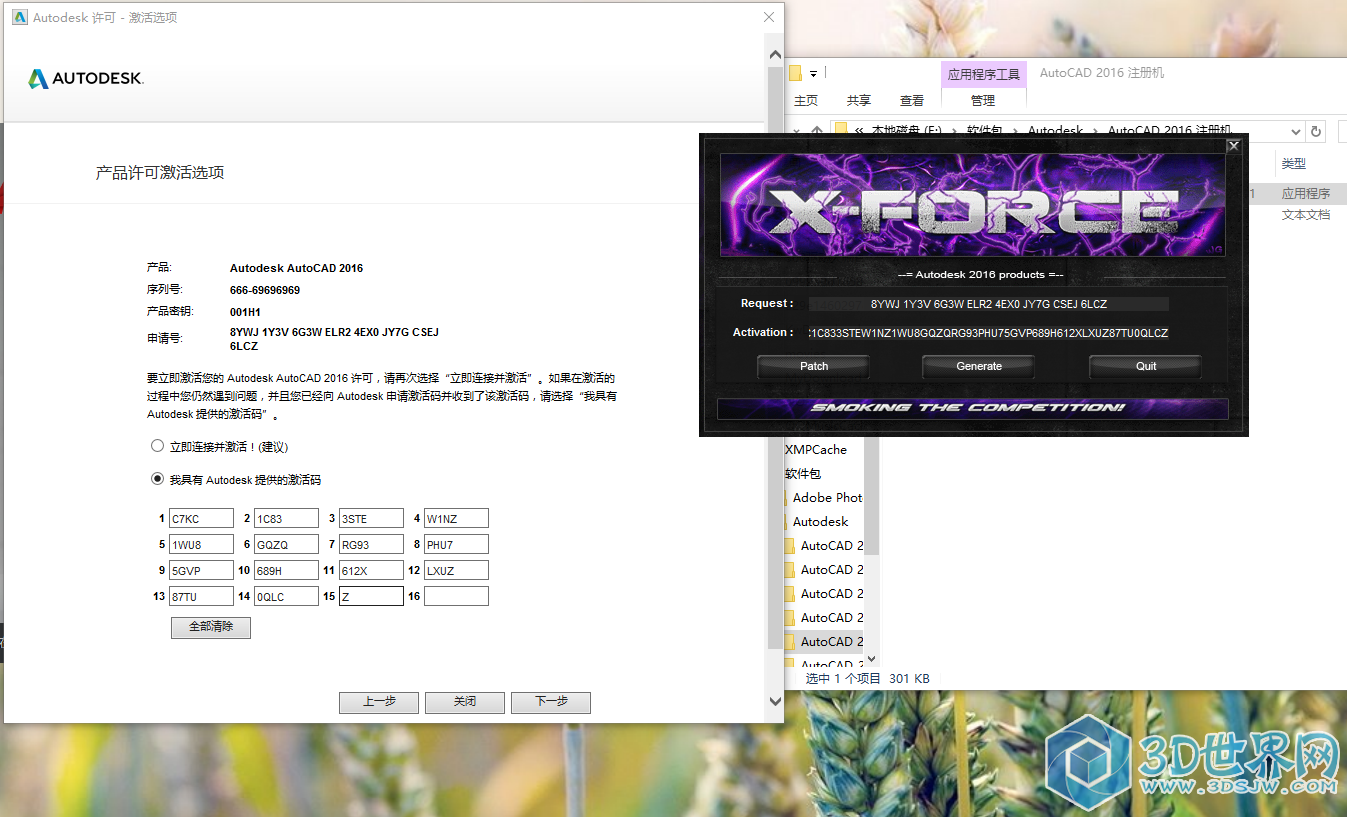Click the Autodesk logo in the license dialog
This screenshot has height=817, width=1347.
(86, 78)
